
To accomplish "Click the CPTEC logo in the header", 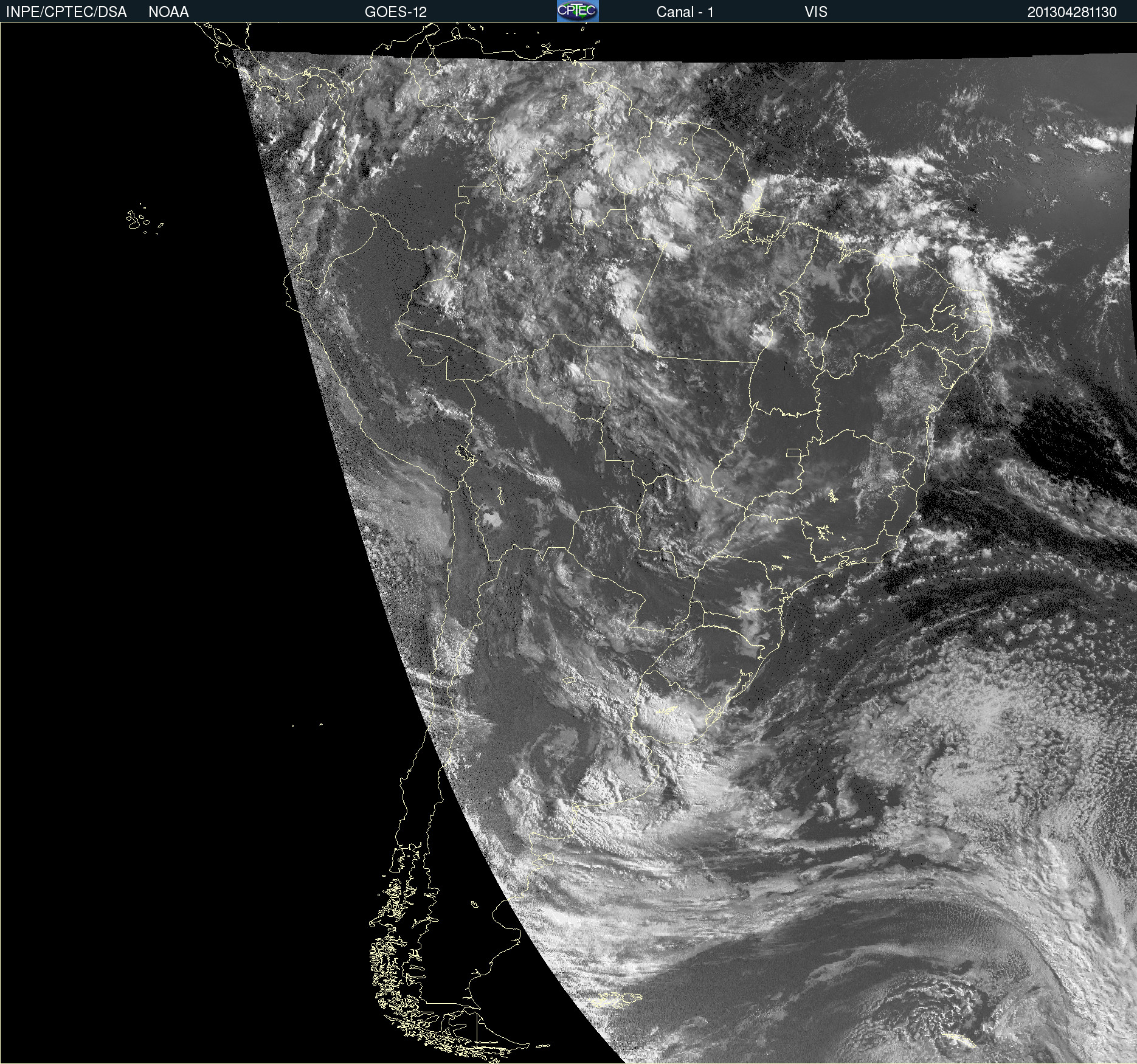I will pos(578,11).
